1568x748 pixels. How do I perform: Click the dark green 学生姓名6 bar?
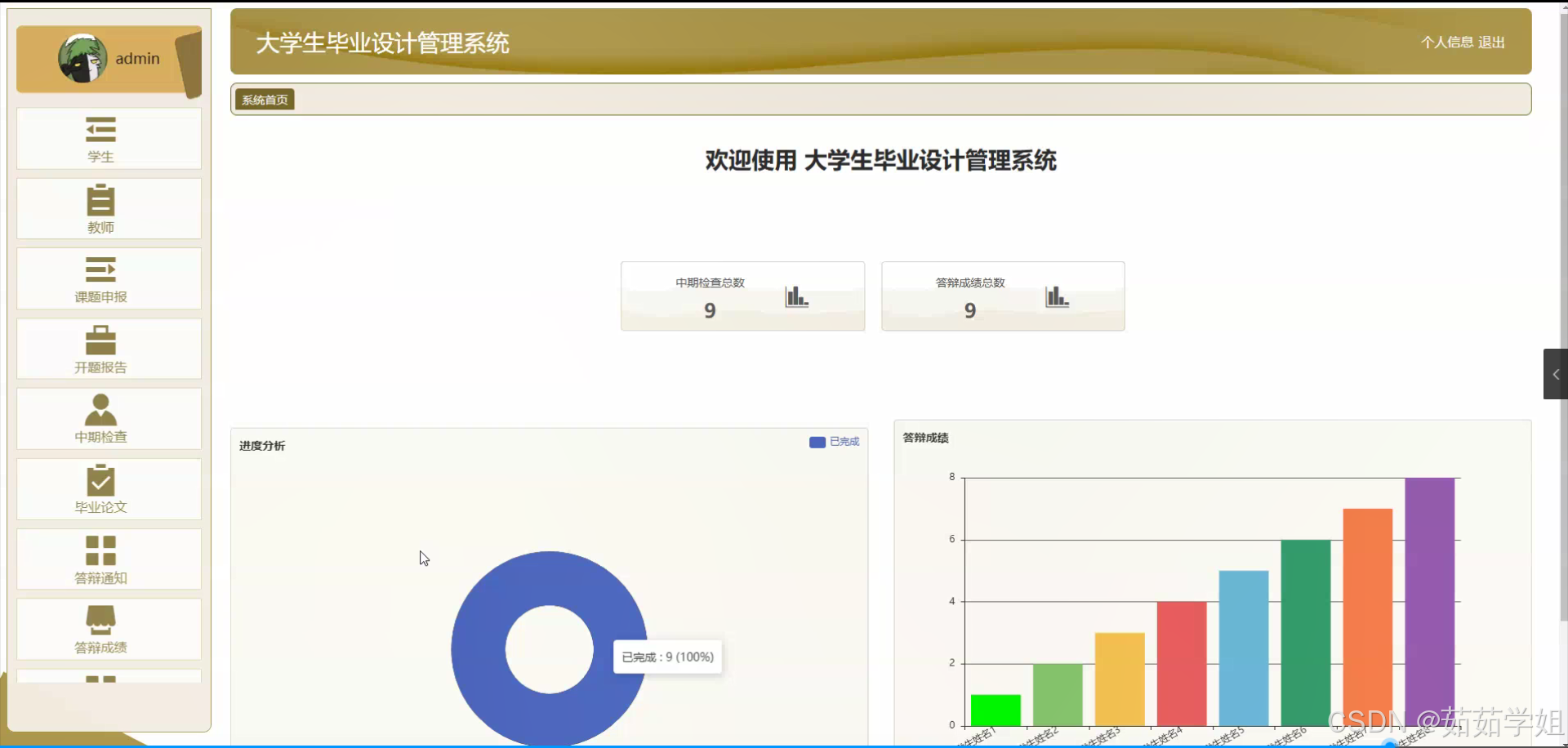[x=1306, y=632]
